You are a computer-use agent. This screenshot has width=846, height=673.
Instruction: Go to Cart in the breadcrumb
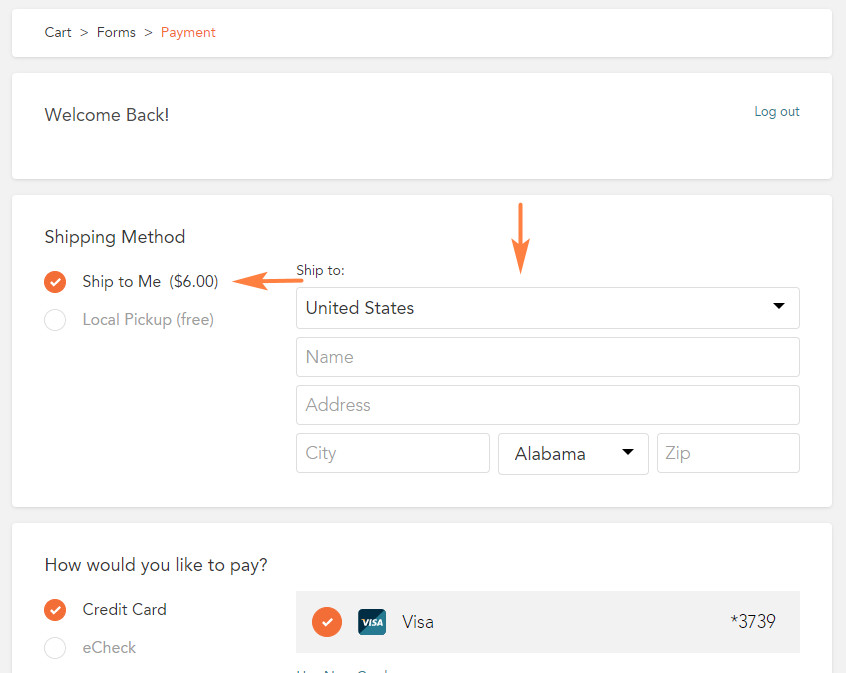pos(58,32)
